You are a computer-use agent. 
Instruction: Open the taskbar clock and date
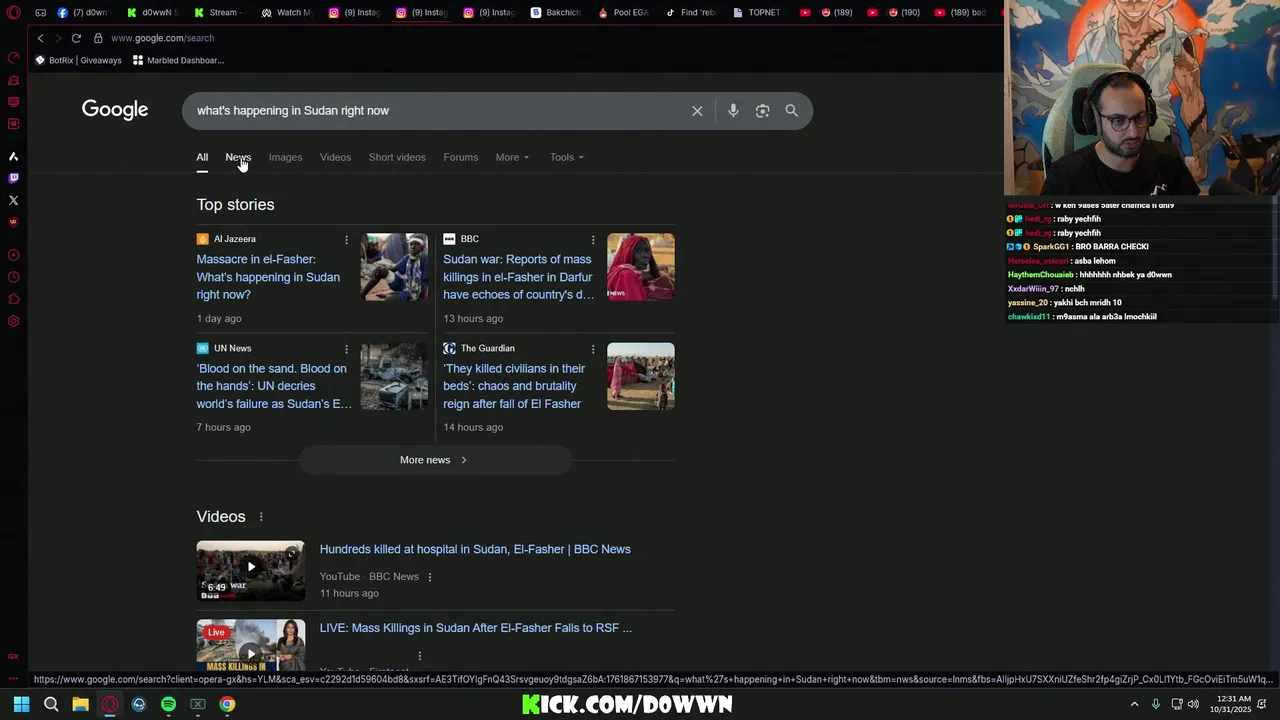[1230, 704]
